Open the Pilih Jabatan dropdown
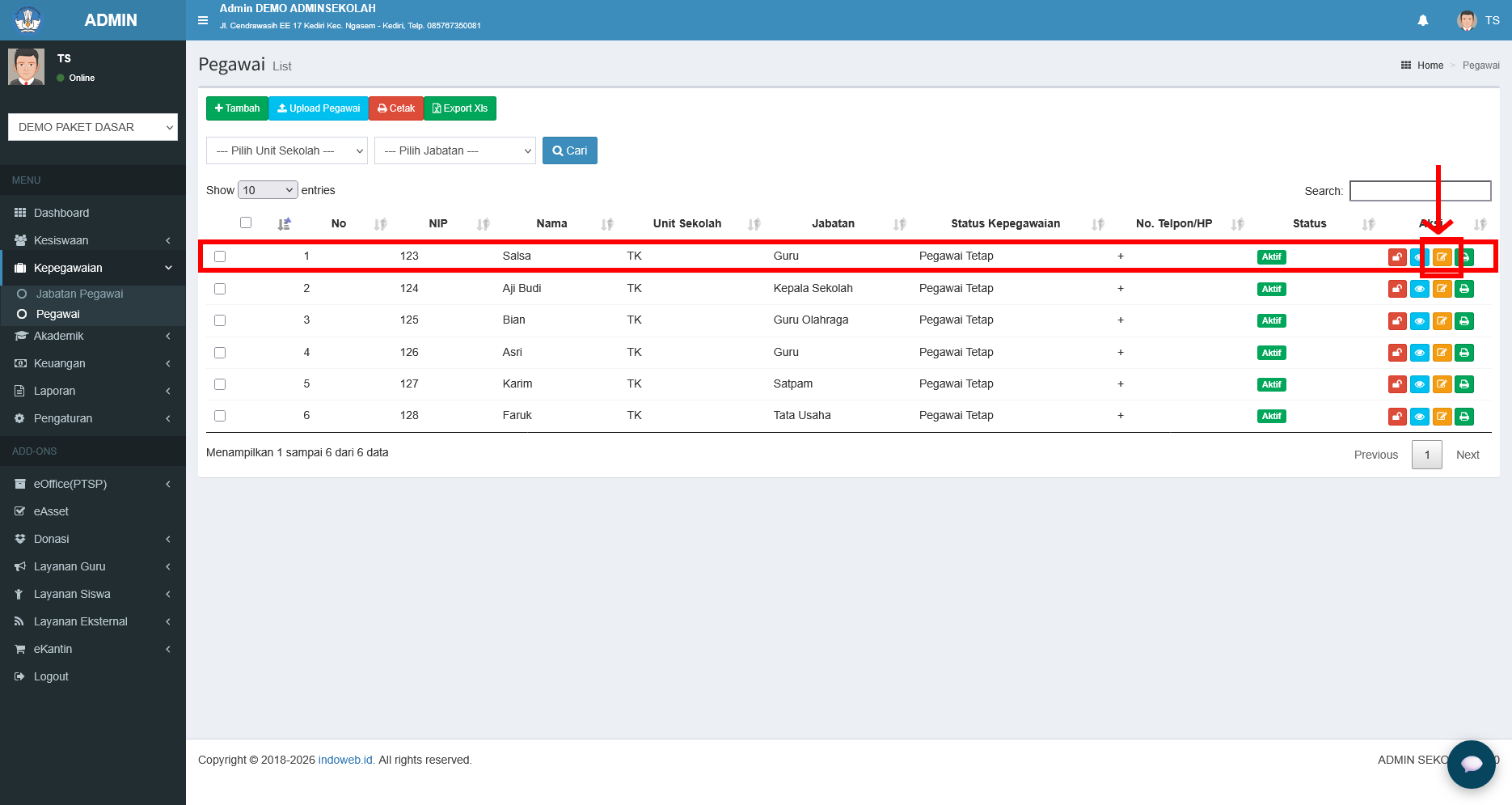 click(455, 150)
